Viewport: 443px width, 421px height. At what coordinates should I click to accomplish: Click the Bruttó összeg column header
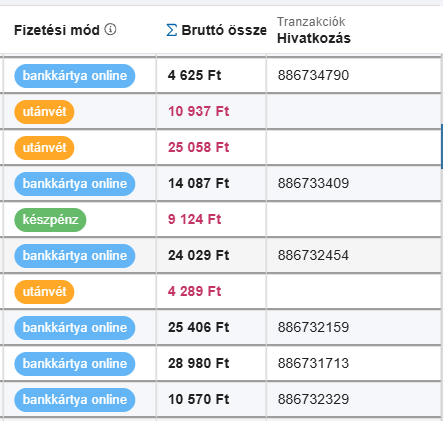pyautogui.click(x=224, y=30)
